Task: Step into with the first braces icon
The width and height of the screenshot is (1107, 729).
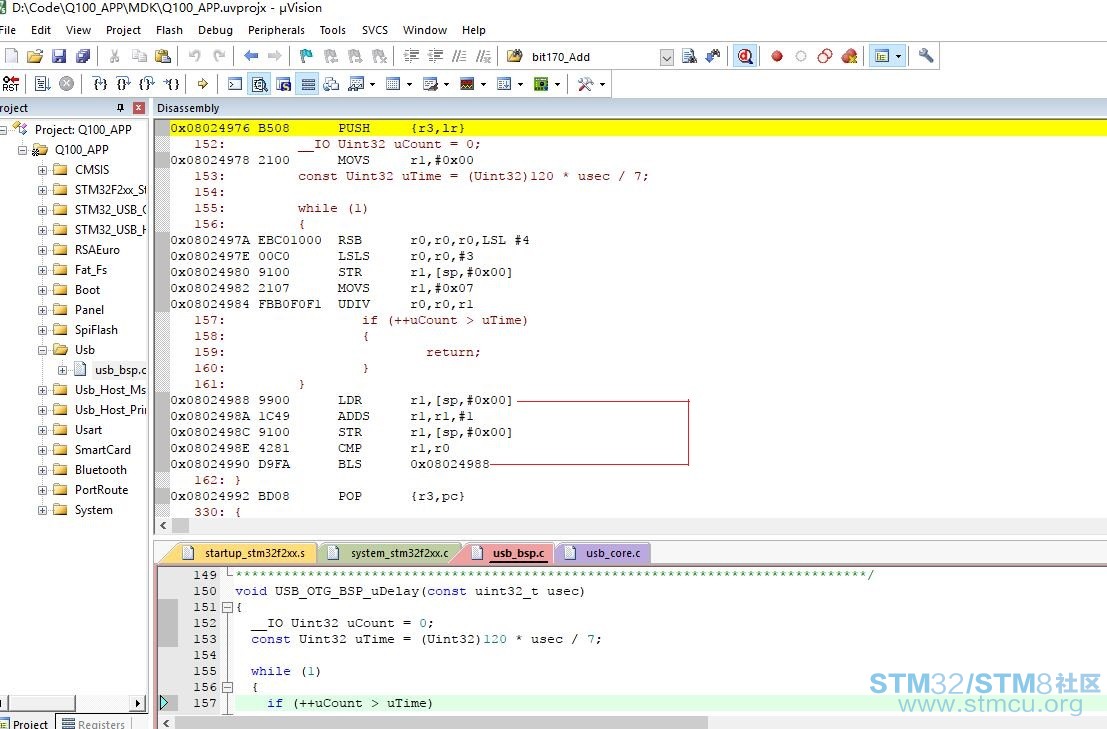Action: pyautogui.click(x=100, y=84)
